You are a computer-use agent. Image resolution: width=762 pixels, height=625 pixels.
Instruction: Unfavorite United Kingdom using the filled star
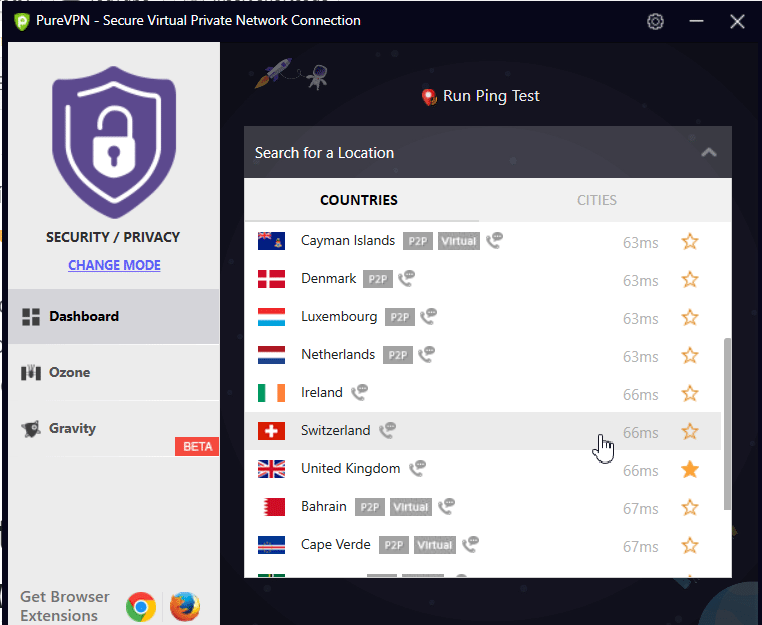[690, 469]
